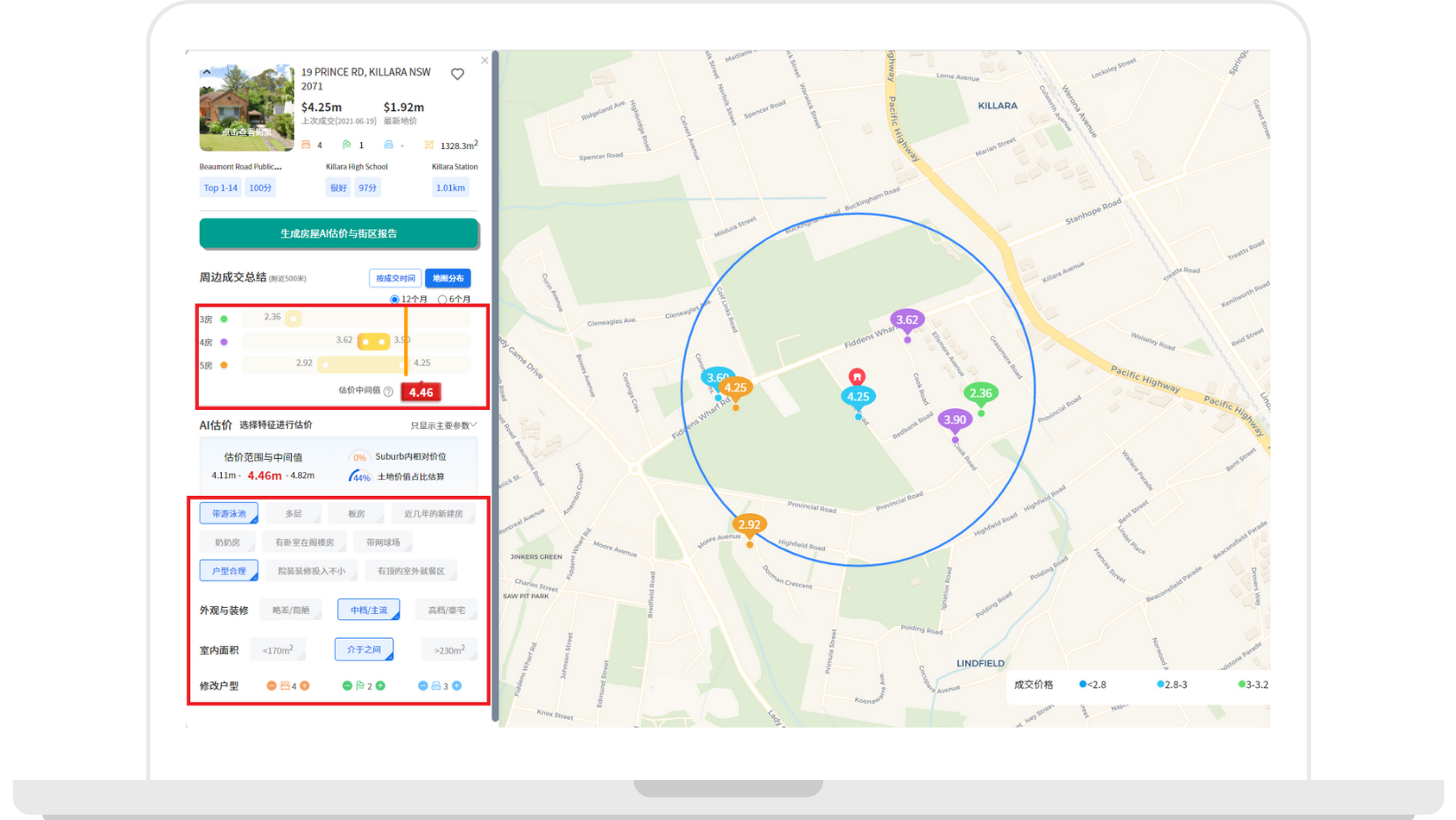Image resolution: width=1456 pixels, height=820 pixels.
Task: Click the 3-3.2 price legend dot
Action: (1241, 684)
